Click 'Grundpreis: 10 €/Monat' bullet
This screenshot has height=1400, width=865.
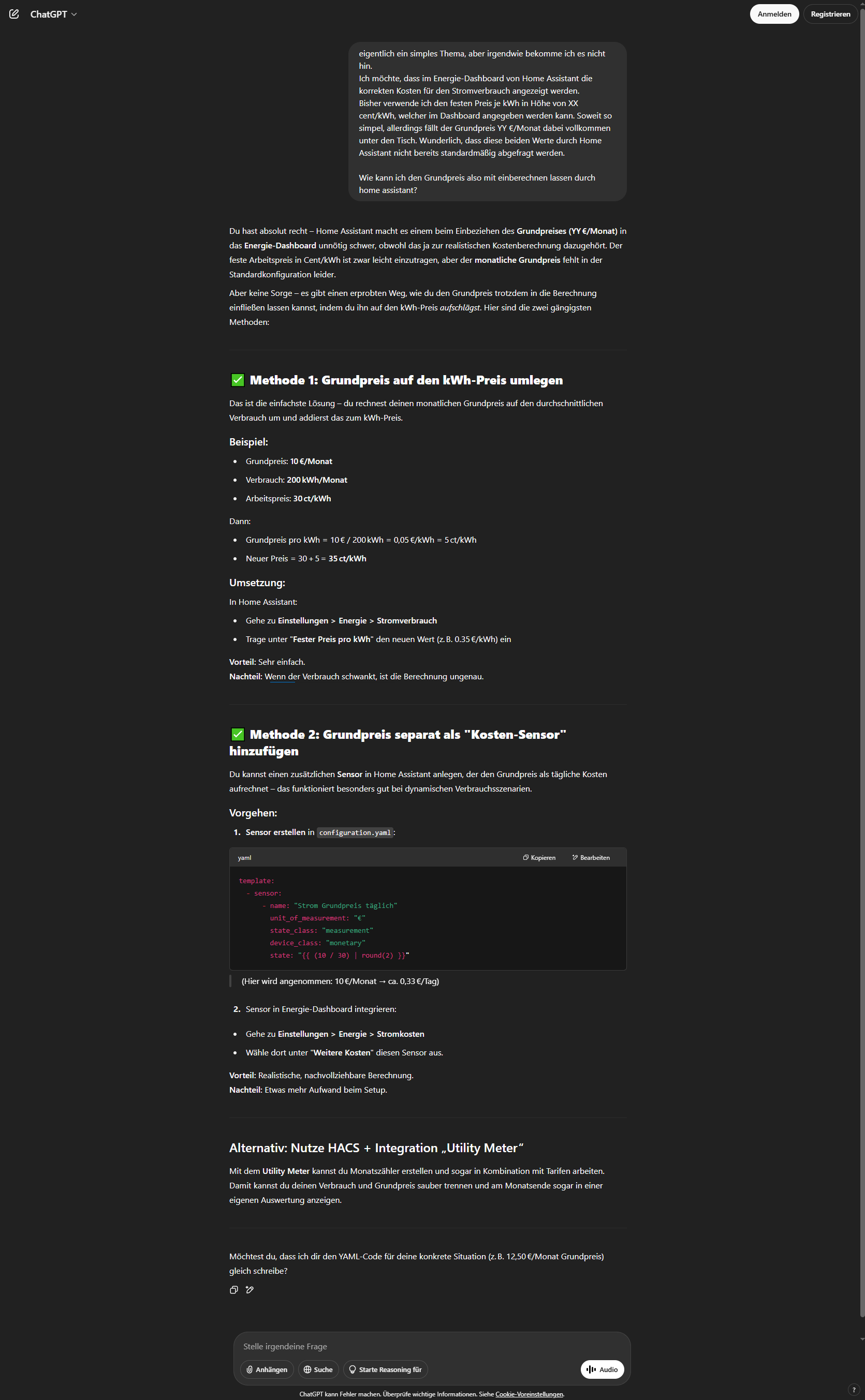(x=289, y=461)
